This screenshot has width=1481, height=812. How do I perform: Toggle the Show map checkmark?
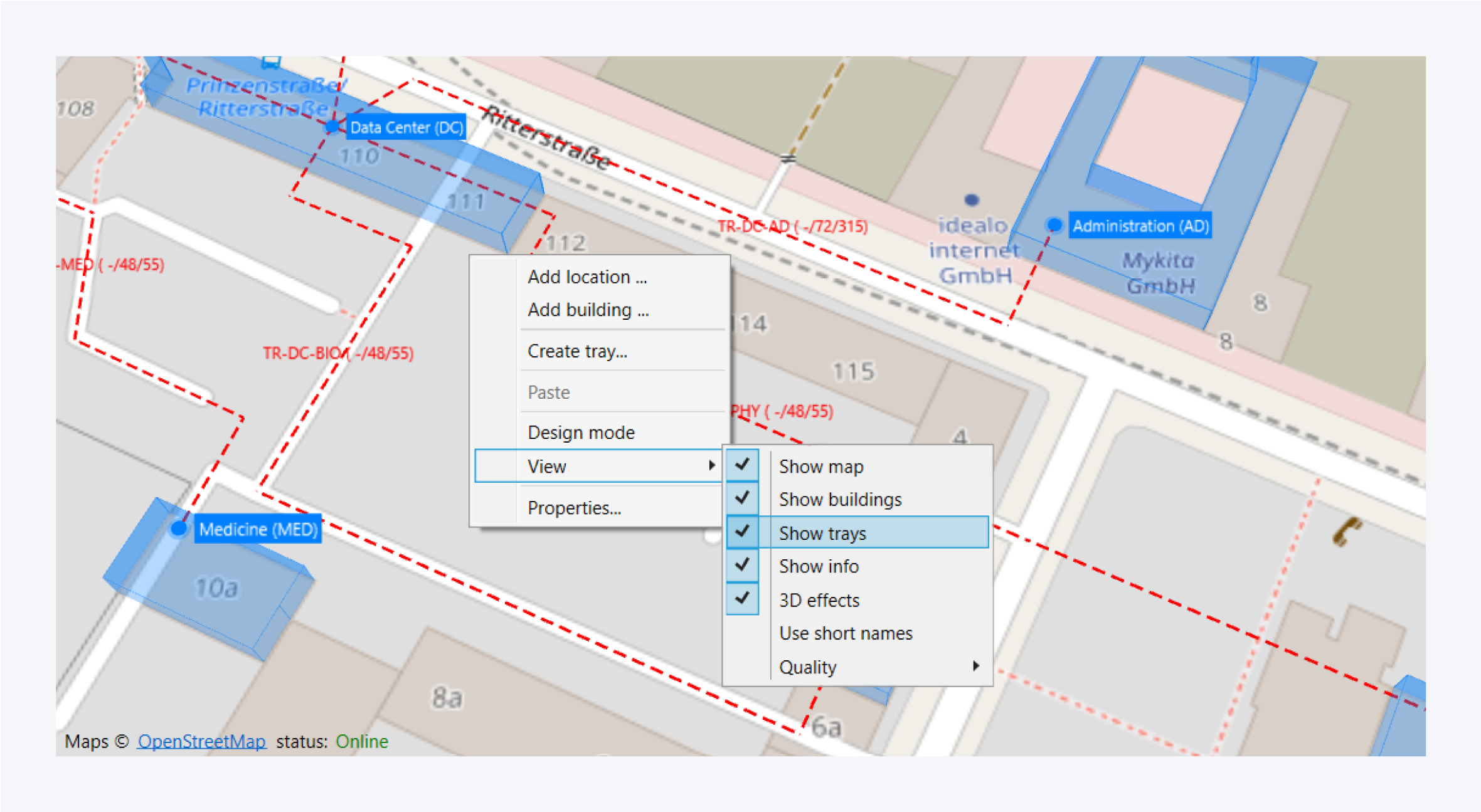click(743, 465)
